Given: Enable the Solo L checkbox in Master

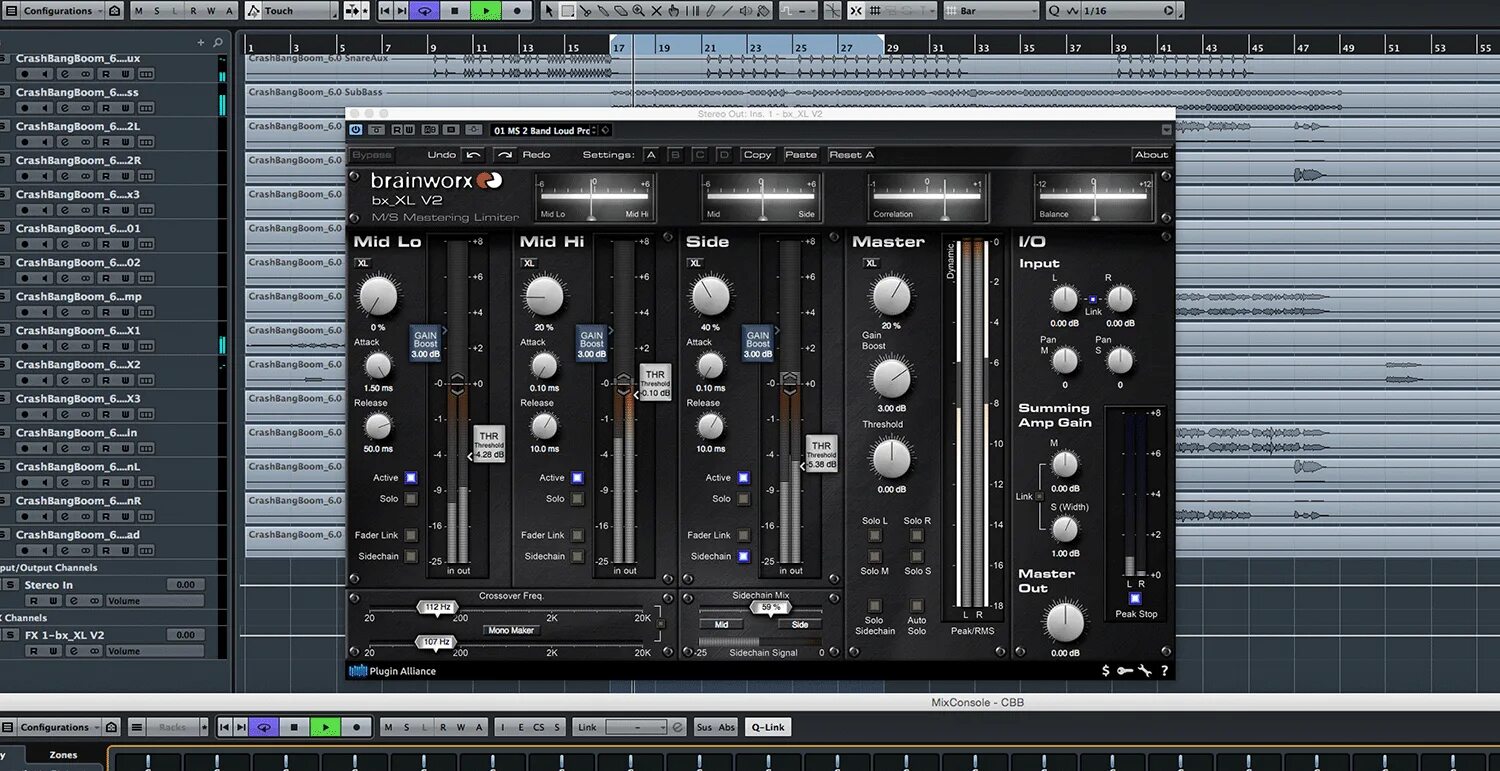Looking at the screenshot, I should point(875,536).
